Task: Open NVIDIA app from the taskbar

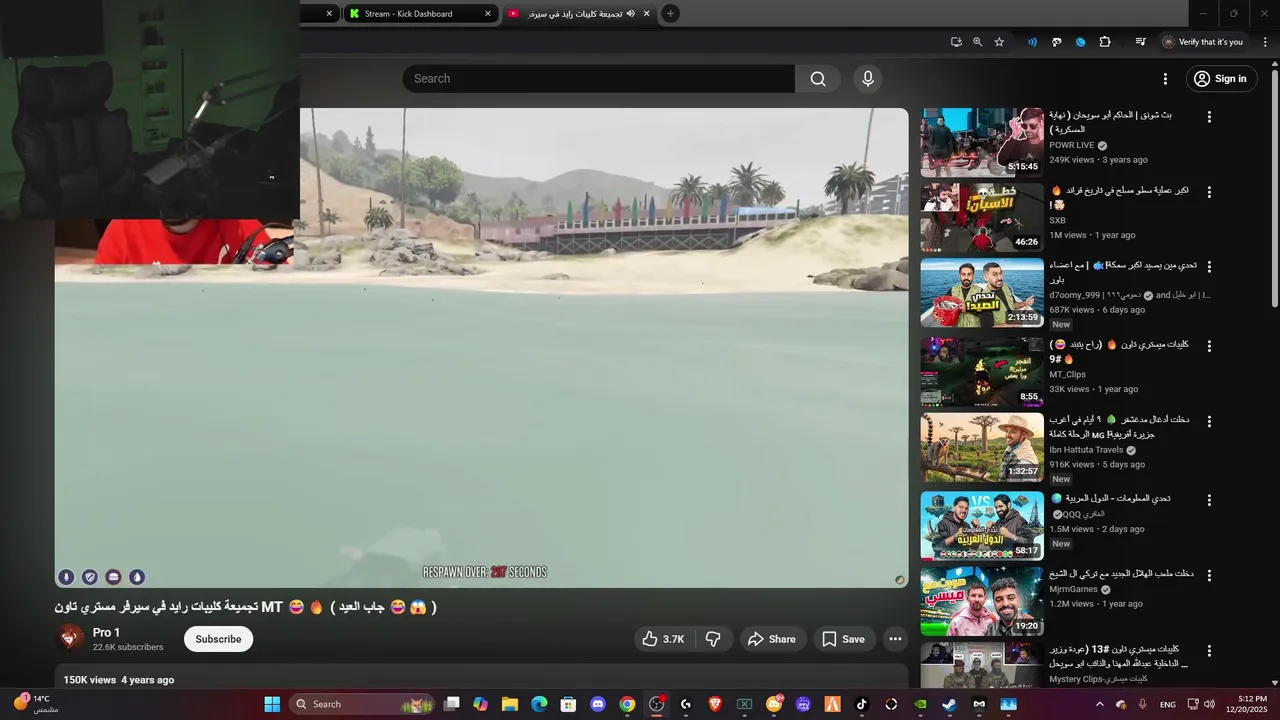Action: click(920, 704)
